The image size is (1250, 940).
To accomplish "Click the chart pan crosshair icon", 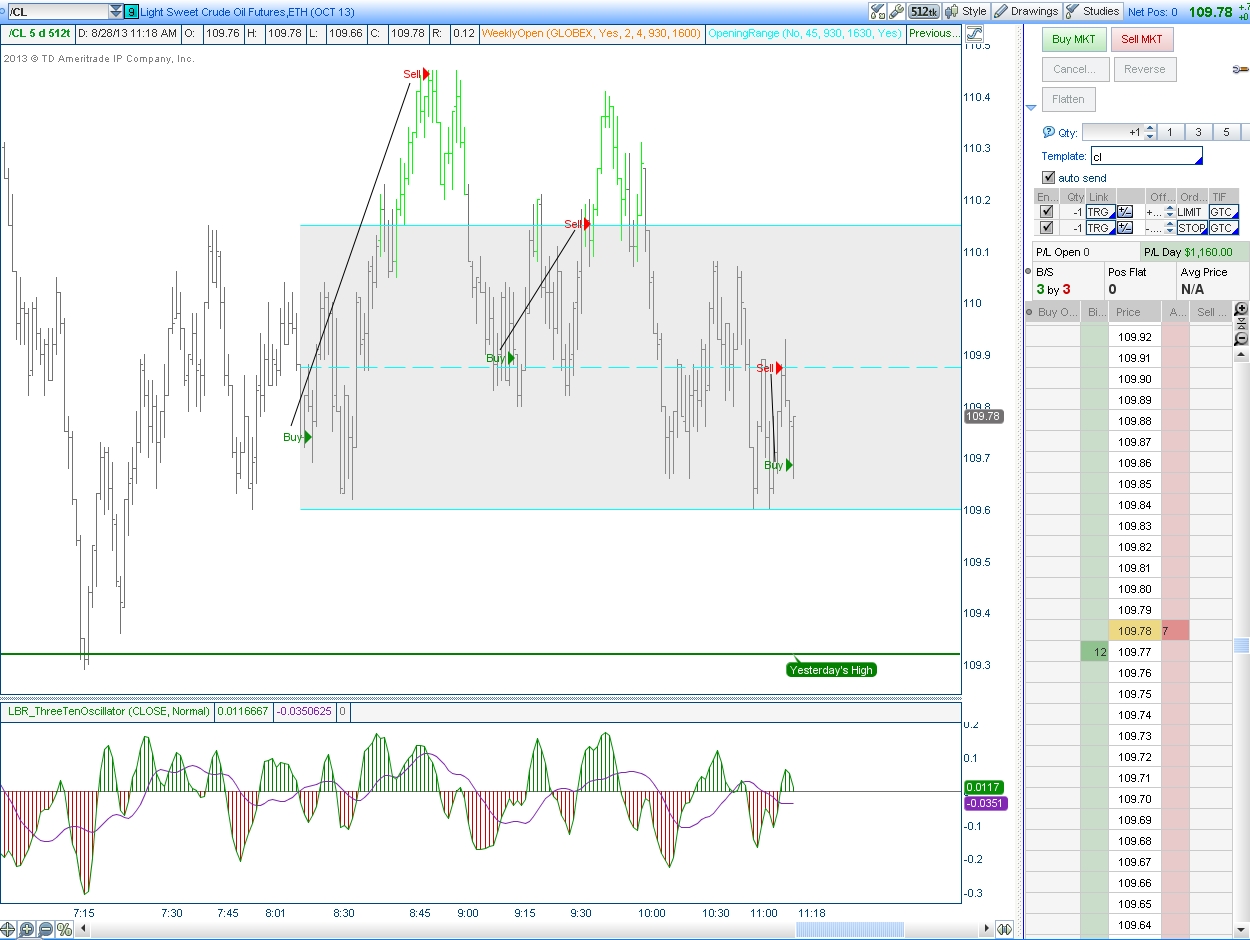I will click(x=9, y=929).
